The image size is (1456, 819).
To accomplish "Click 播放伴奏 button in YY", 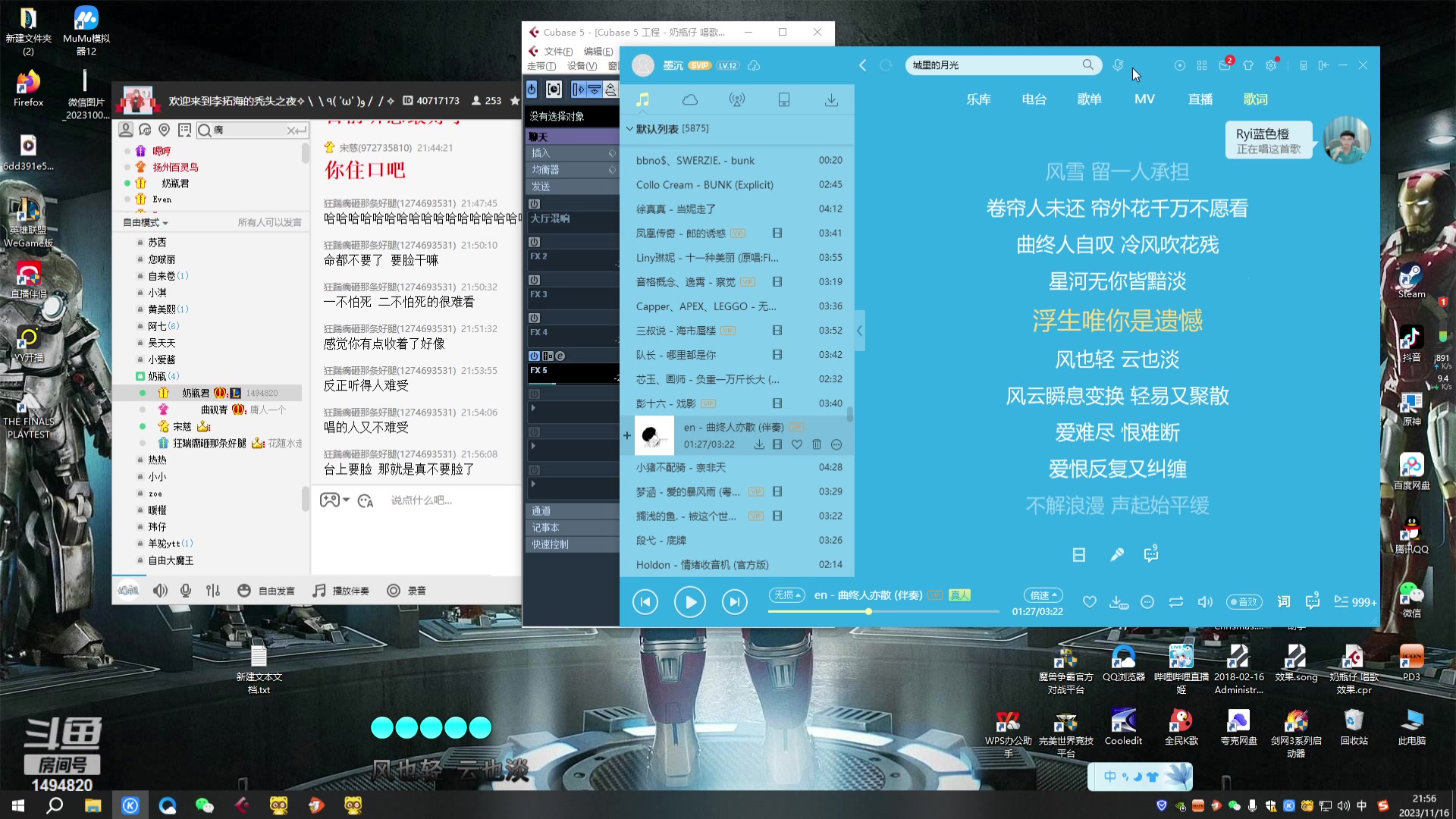I will click(341, 591).
